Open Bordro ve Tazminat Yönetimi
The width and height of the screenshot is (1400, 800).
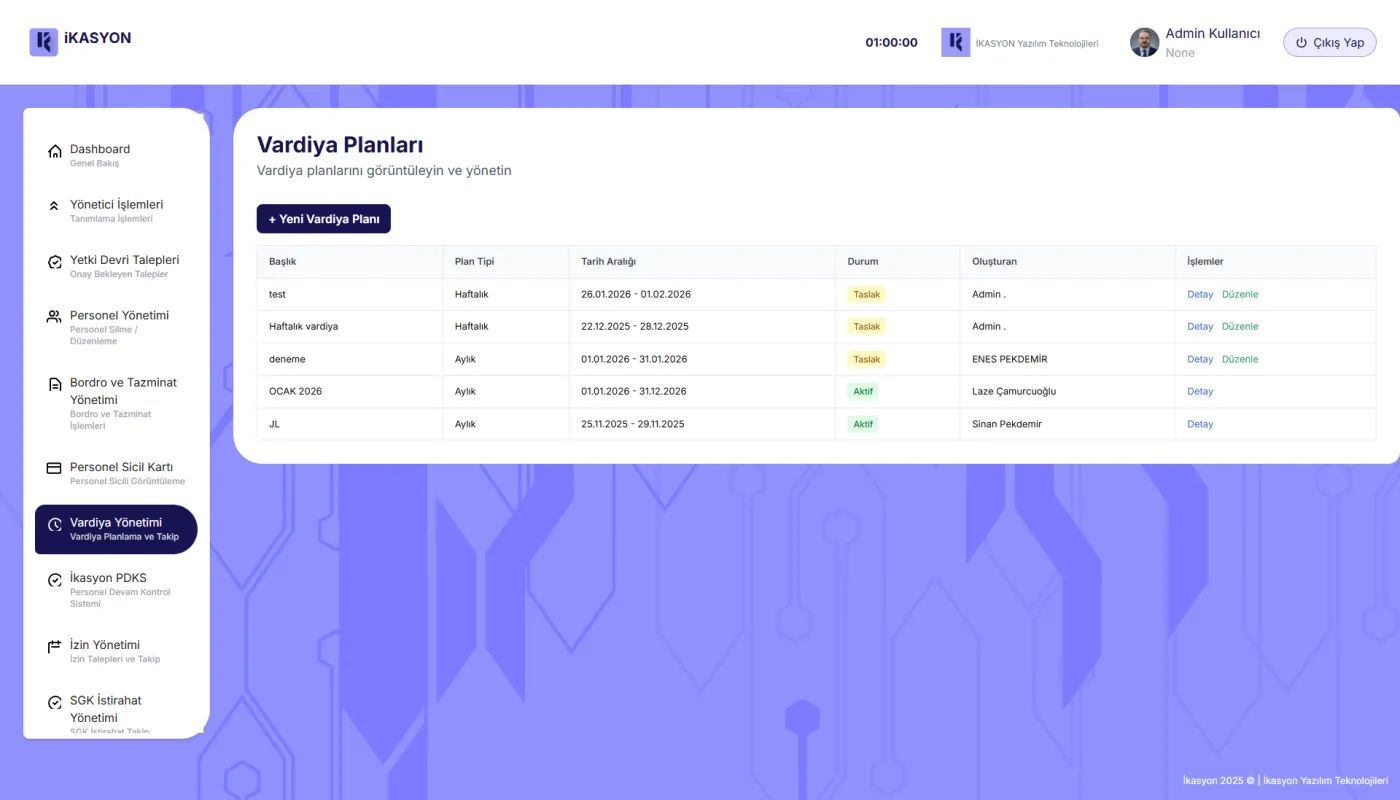pos(116,403)
